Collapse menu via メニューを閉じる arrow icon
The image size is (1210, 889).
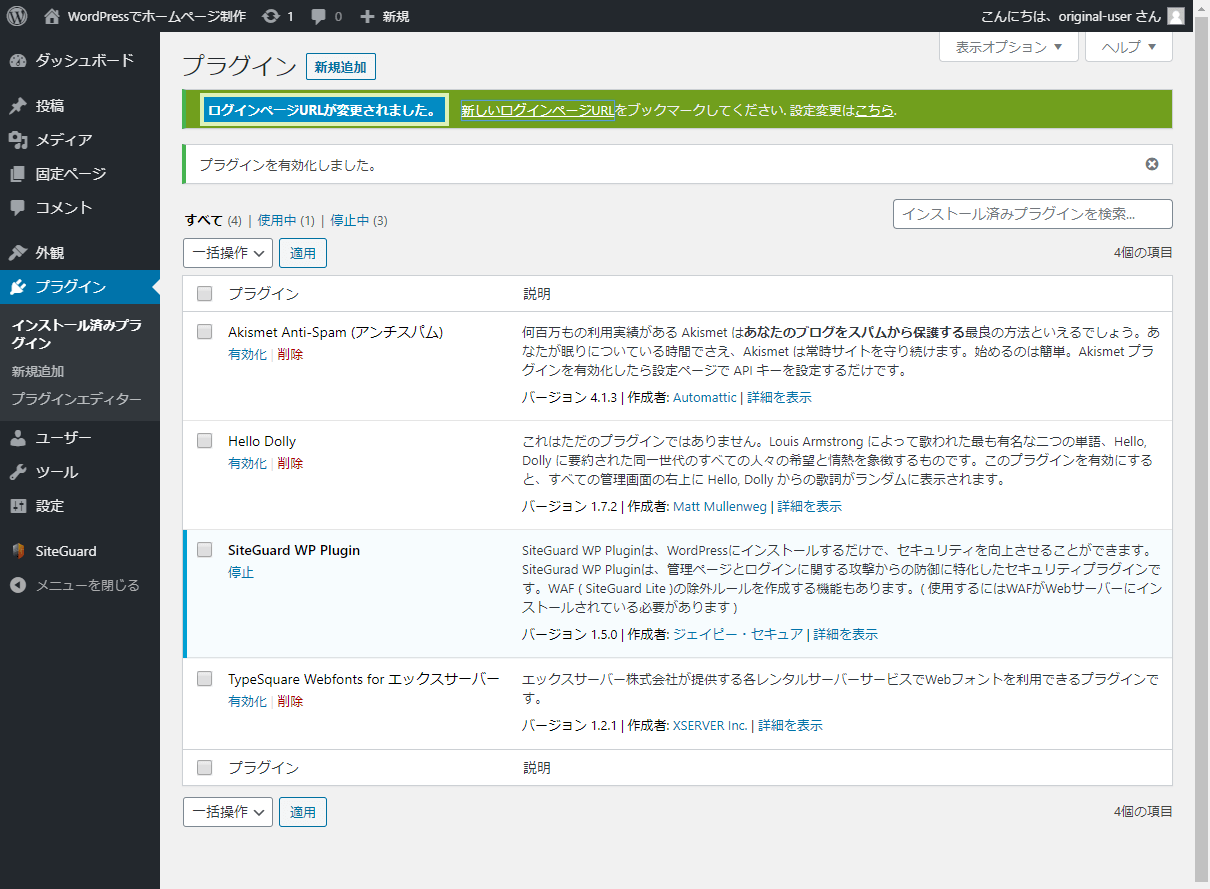[18, 585]
